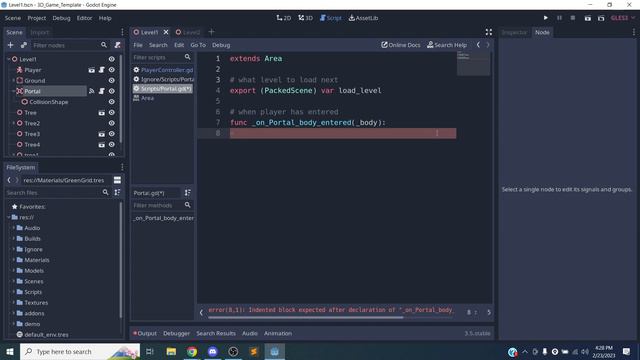Switch to 3D workspace
The height and width of the screenshot is (360, 640).
[x=305, y=18]
